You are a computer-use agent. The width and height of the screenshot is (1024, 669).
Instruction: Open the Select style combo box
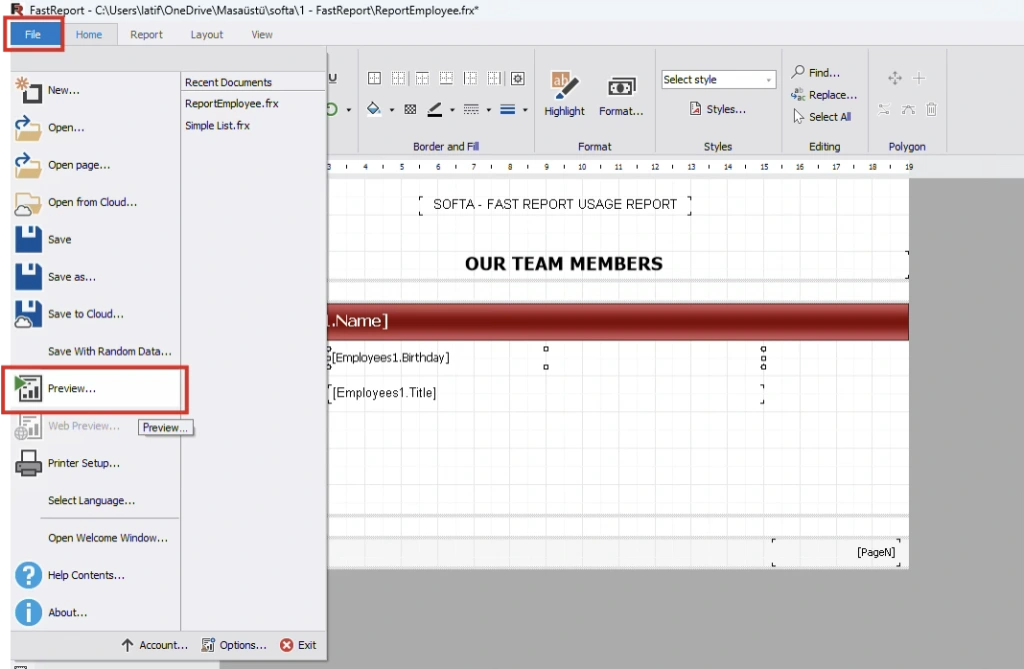[717, 78]
